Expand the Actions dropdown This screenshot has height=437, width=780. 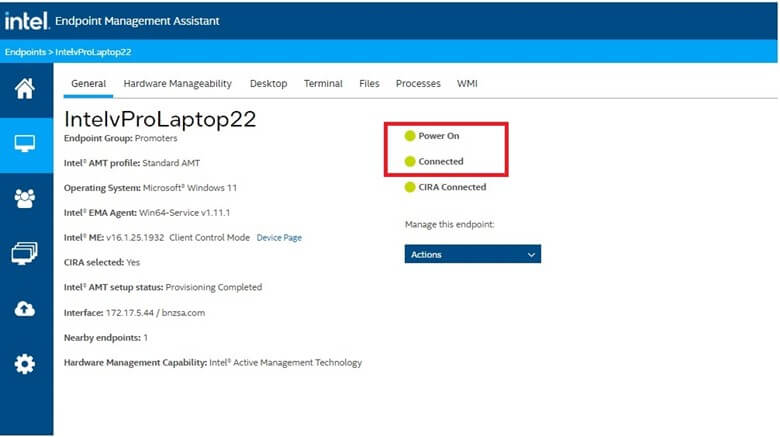(473, 254)
